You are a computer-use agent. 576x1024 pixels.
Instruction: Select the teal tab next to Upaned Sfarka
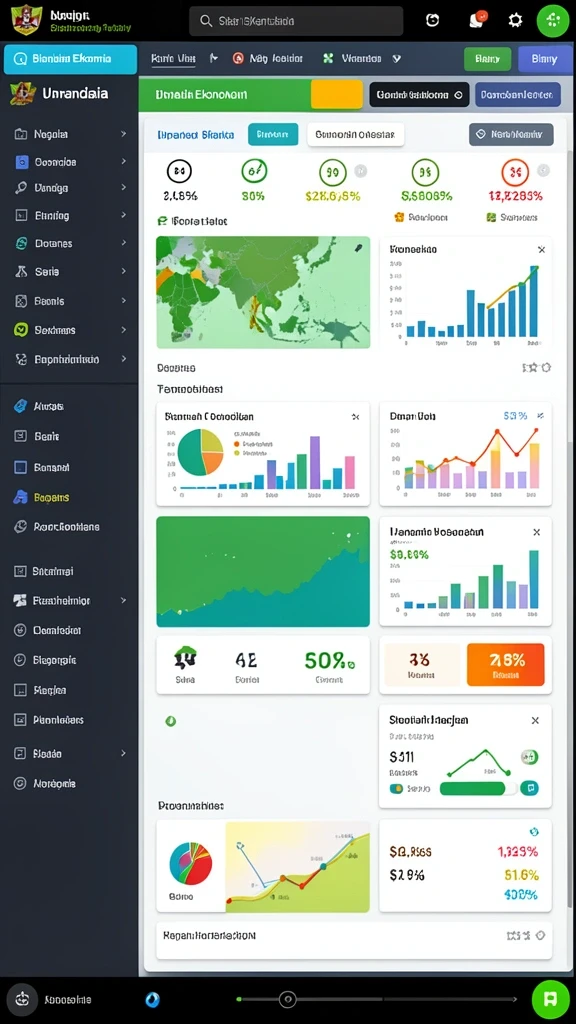[273, 135]
